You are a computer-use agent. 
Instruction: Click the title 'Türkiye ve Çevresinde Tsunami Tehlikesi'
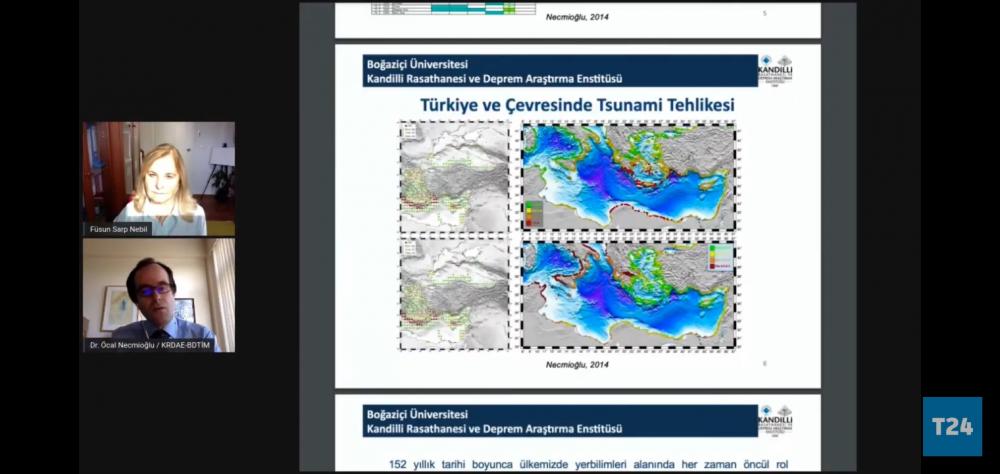pyautogui.click(x=577, y=105)
